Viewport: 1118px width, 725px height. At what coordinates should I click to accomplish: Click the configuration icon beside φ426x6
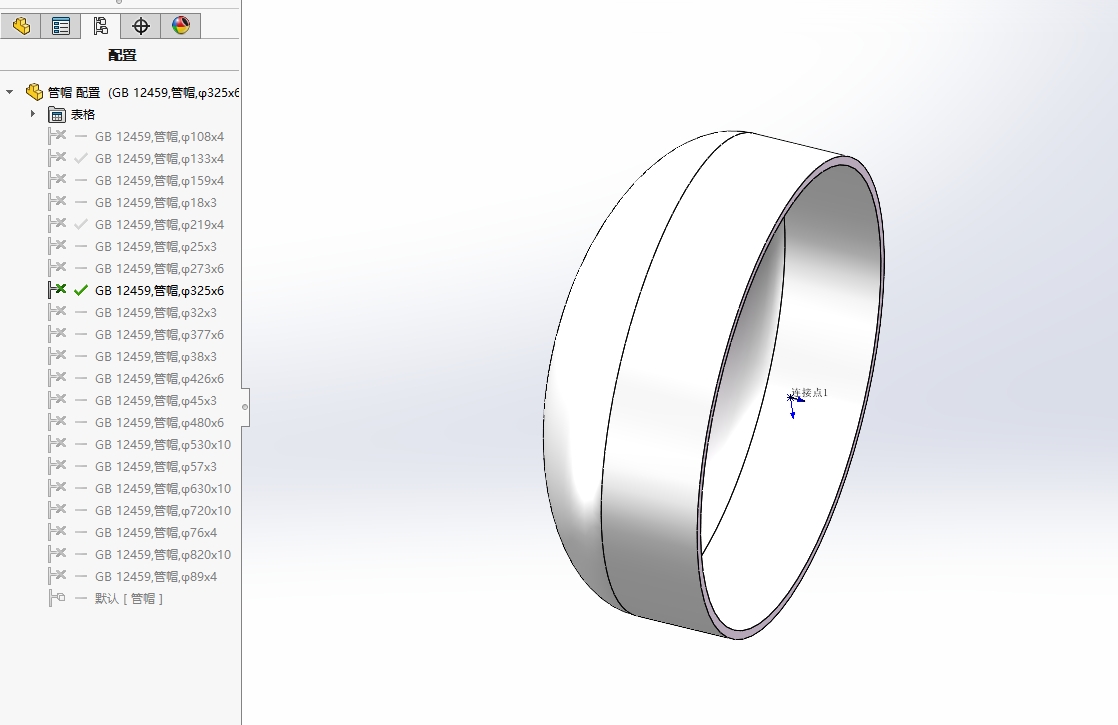click(57, 378)
